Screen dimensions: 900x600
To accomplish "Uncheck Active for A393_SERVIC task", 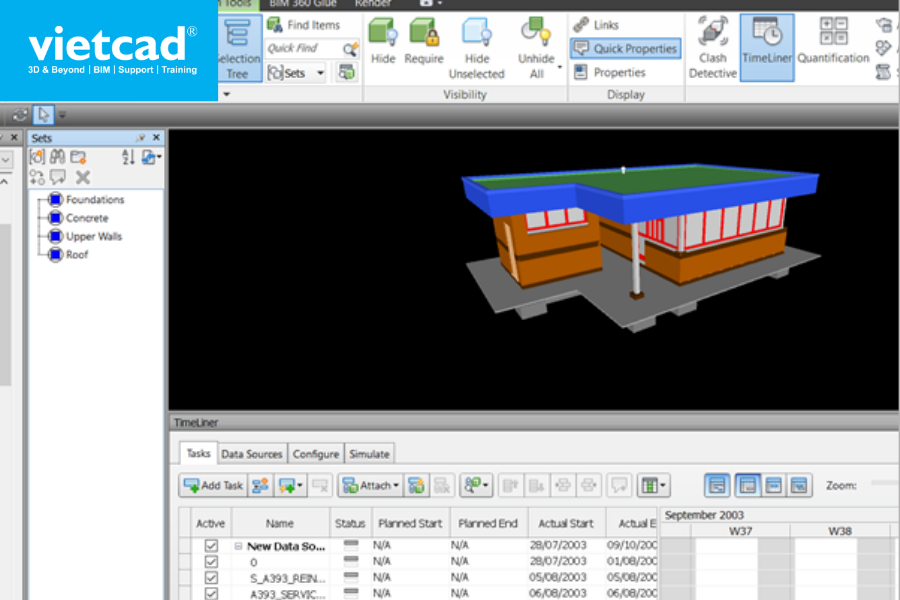I will click(x=211, y=593).
